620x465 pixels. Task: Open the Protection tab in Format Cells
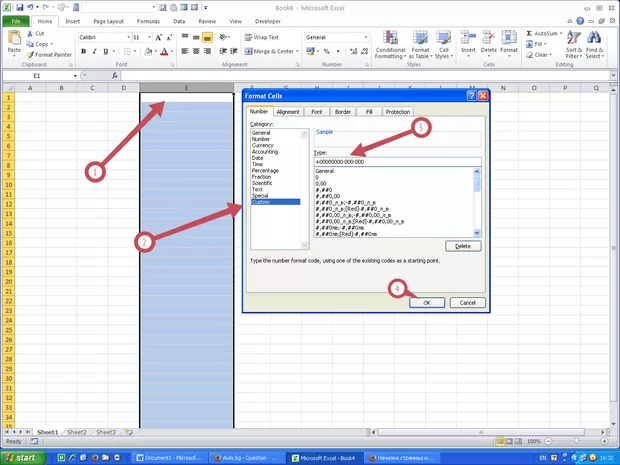(x=397, y=112)
